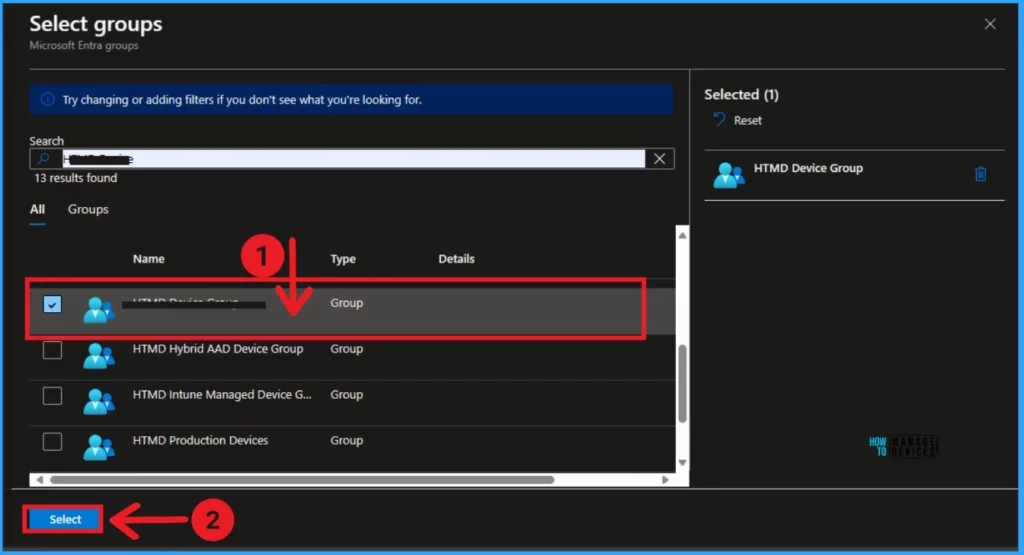This screenshot has width=1024, height=555.
Task: Click Type cell of HTMD Hybrid AAD row
Action: [346, 349]
